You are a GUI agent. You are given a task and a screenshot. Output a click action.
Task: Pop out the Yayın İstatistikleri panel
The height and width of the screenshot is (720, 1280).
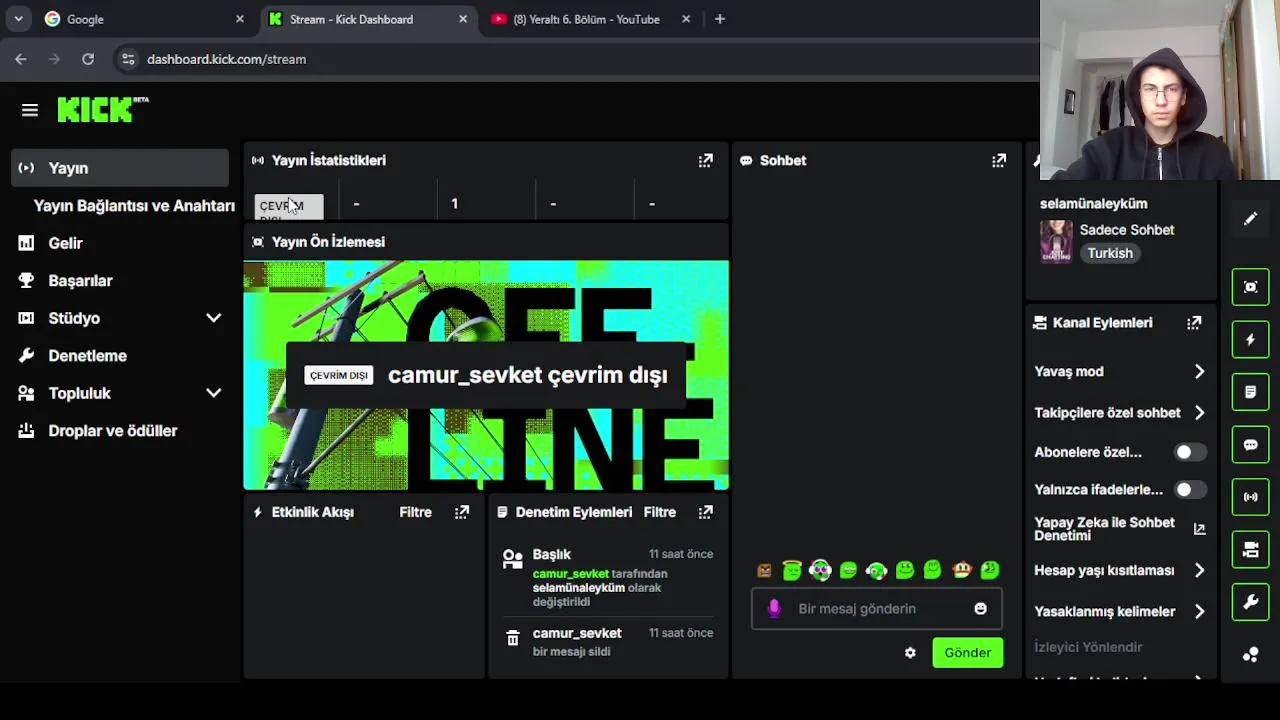click(x=706, y=160)
